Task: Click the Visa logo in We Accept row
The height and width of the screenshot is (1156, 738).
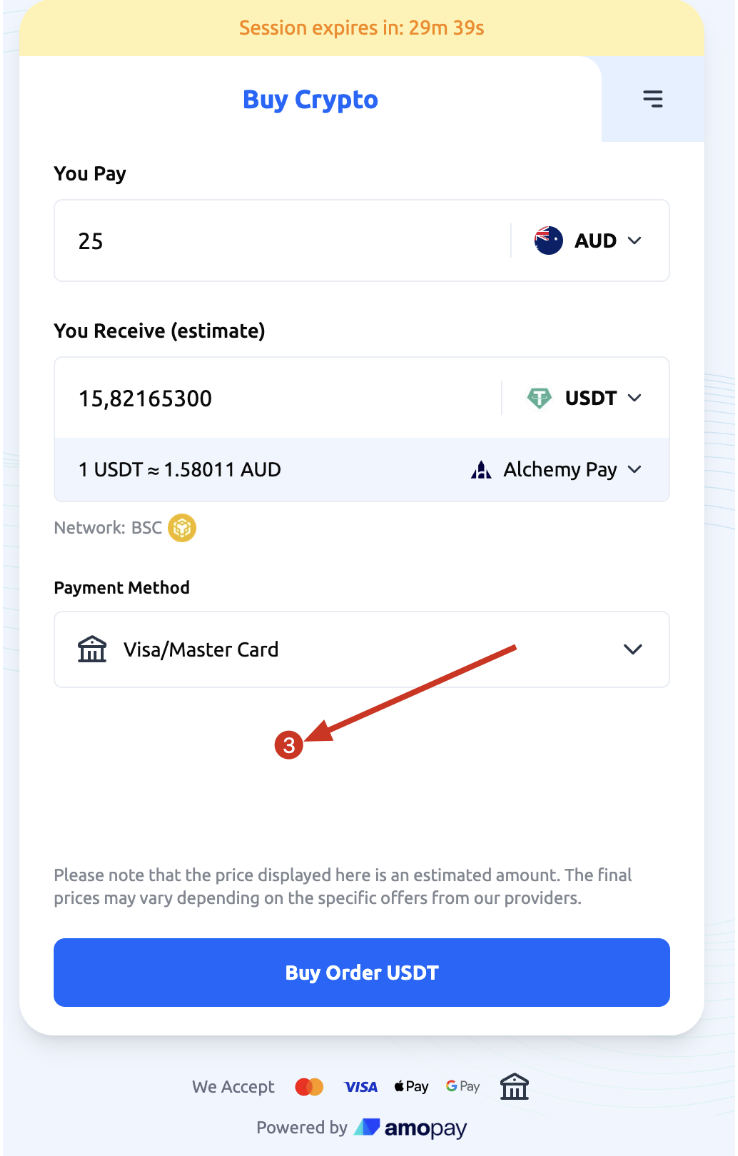Action: coord(360,1086)
